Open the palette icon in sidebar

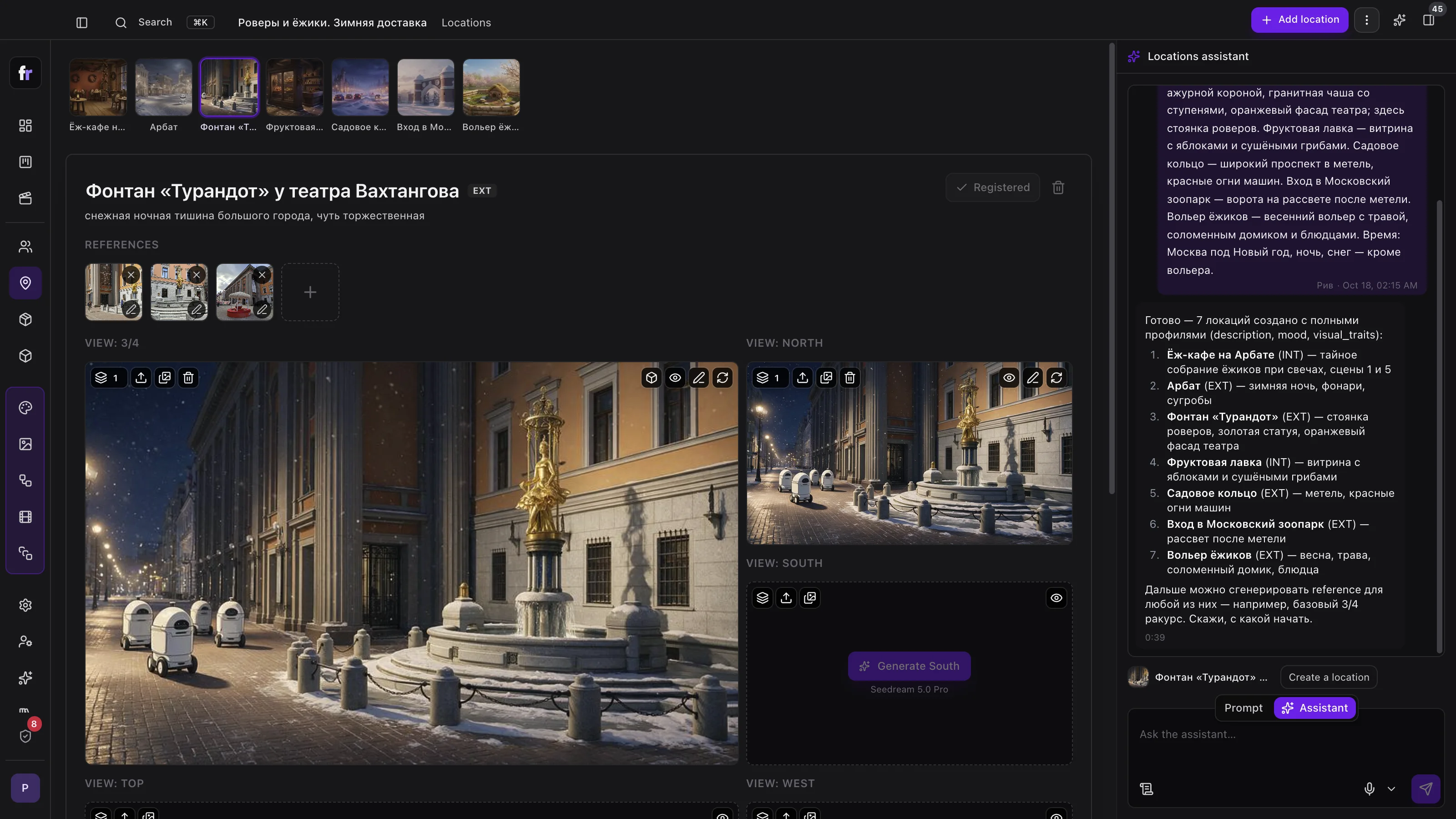coord(25,408)
